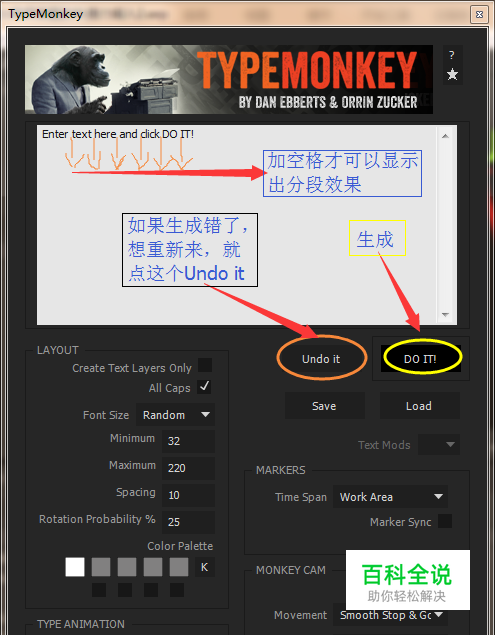Image resolution: width=495 pixels, height=635 pixels.
Task: Click the down arrow of text scrollbar
Action: [x=446, y=315]
